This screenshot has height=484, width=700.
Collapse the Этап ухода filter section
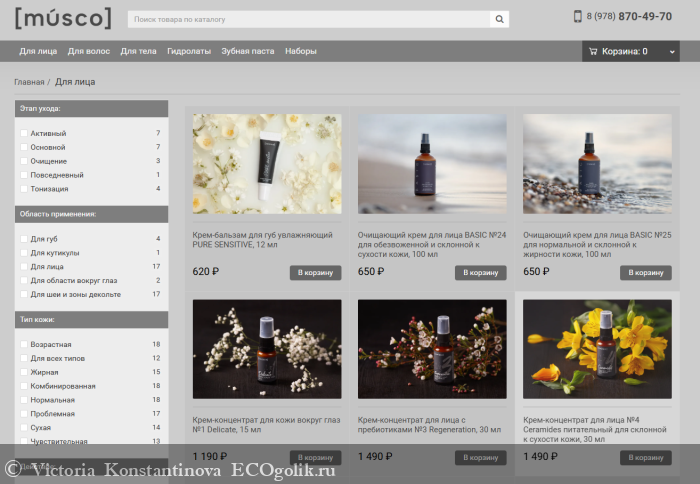coord(90,108)
